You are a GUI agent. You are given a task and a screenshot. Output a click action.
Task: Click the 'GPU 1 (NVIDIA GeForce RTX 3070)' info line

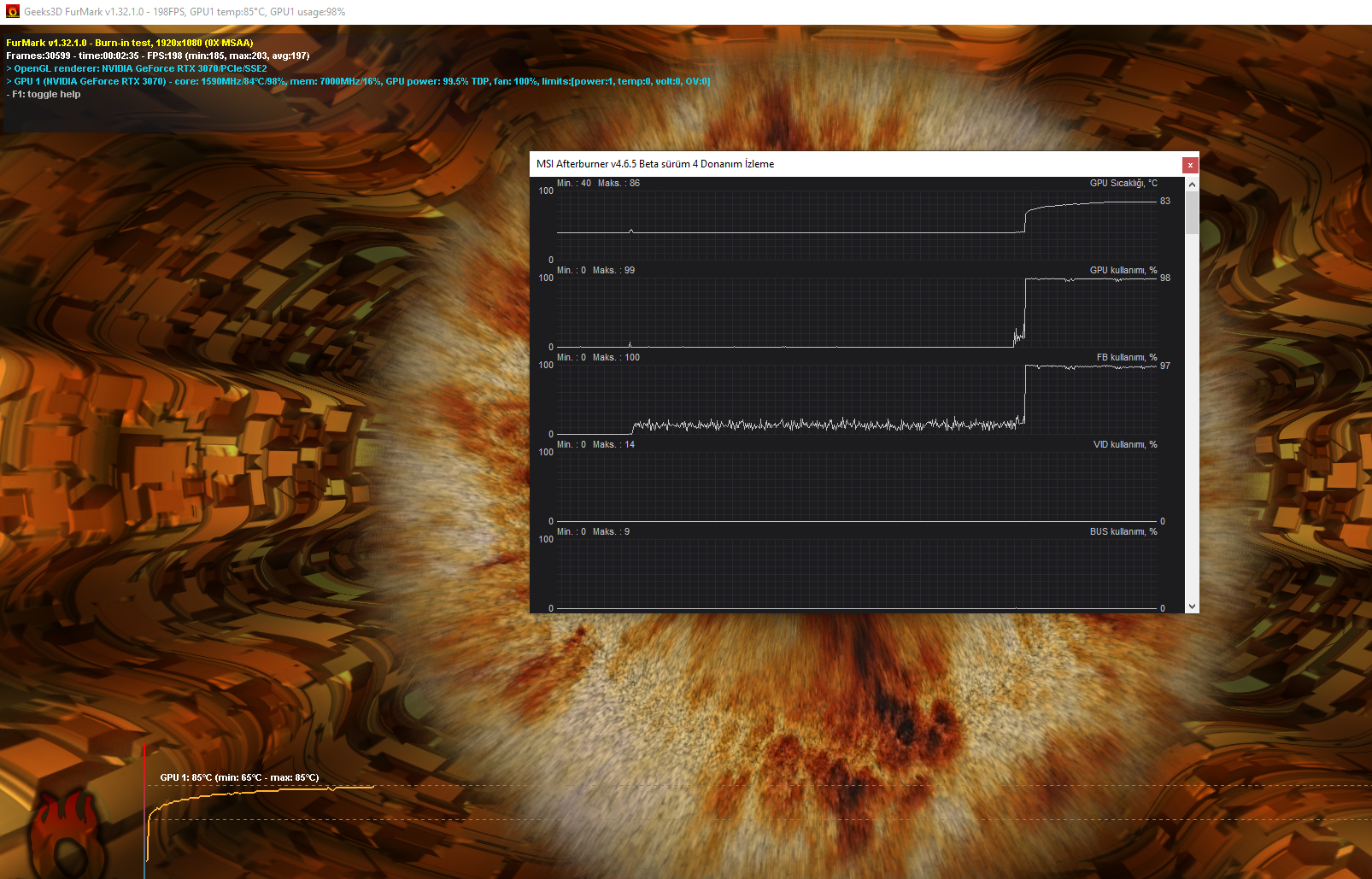(358, 81)
